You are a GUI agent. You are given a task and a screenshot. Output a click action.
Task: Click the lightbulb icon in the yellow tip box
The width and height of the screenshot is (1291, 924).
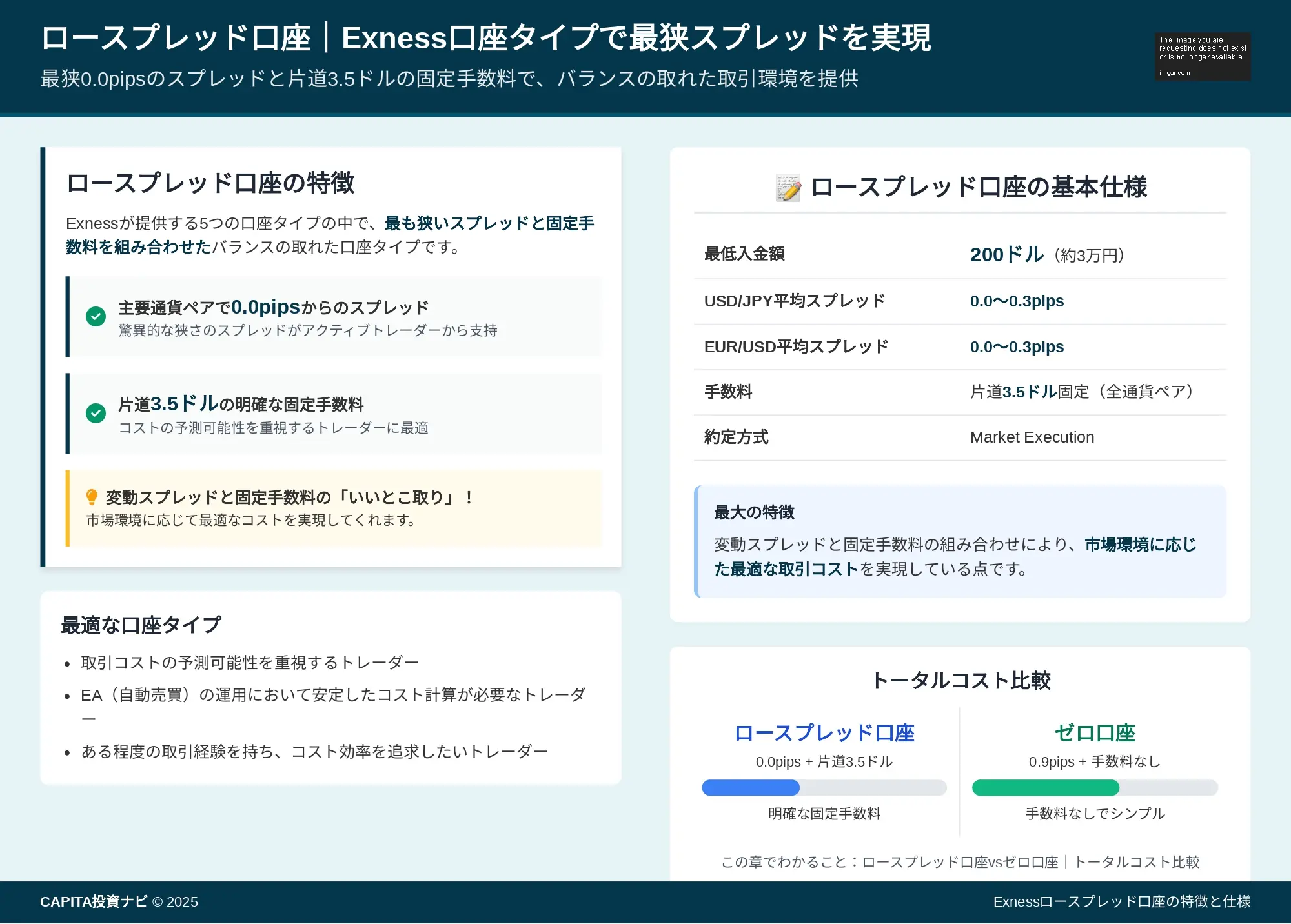coord(92,497)
